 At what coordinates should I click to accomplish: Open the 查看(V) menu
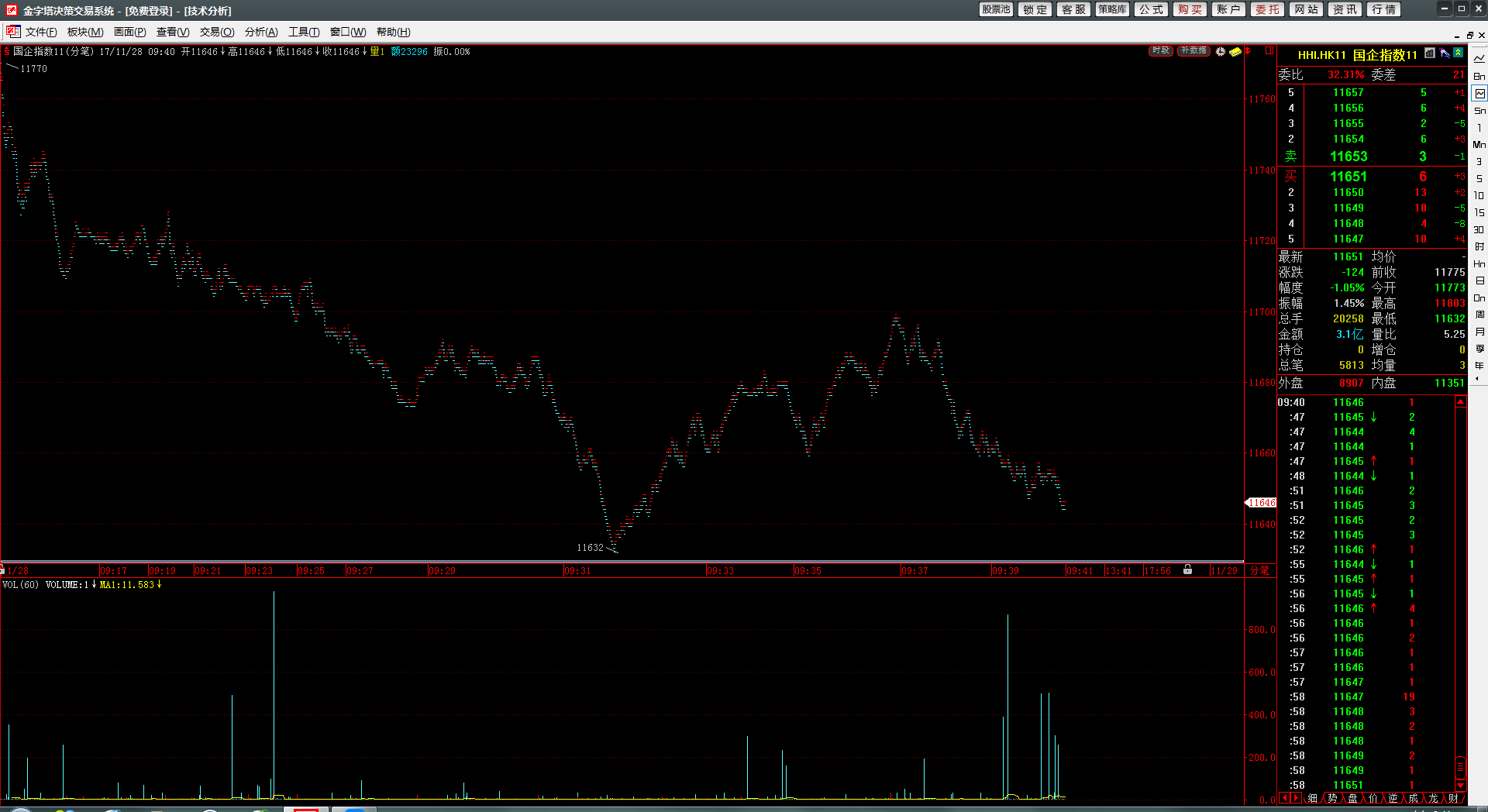tap(173, 32)
